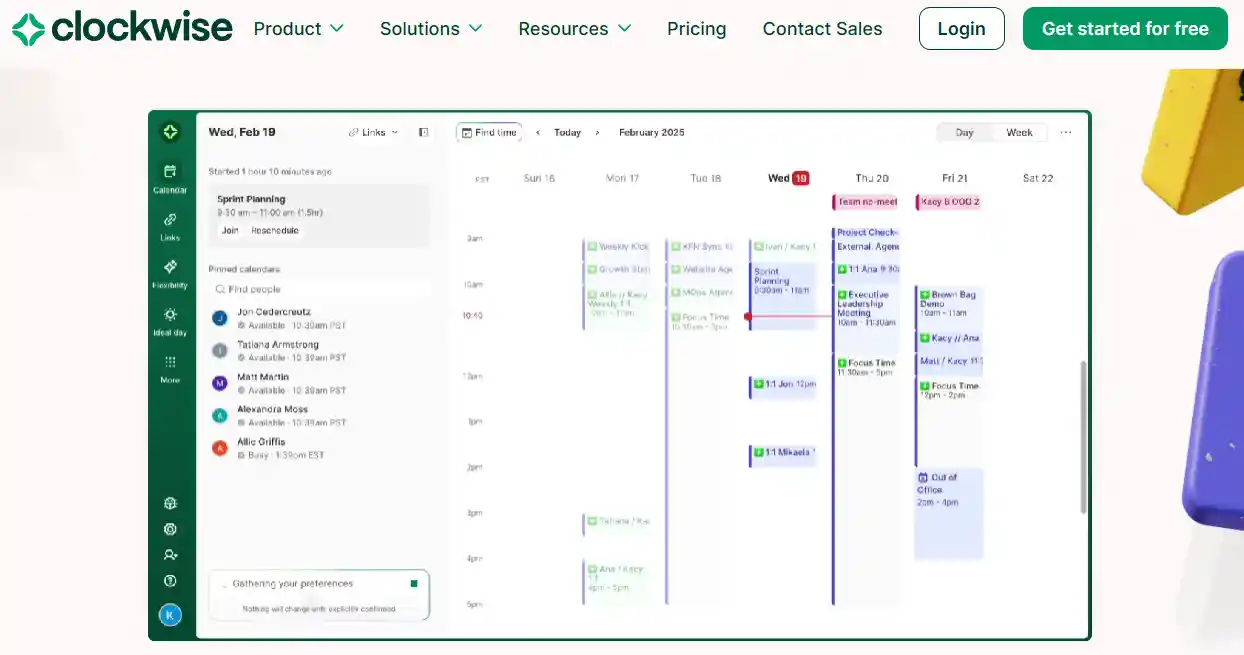Open the Project Check-in event on Thursday

pos(866,232)
